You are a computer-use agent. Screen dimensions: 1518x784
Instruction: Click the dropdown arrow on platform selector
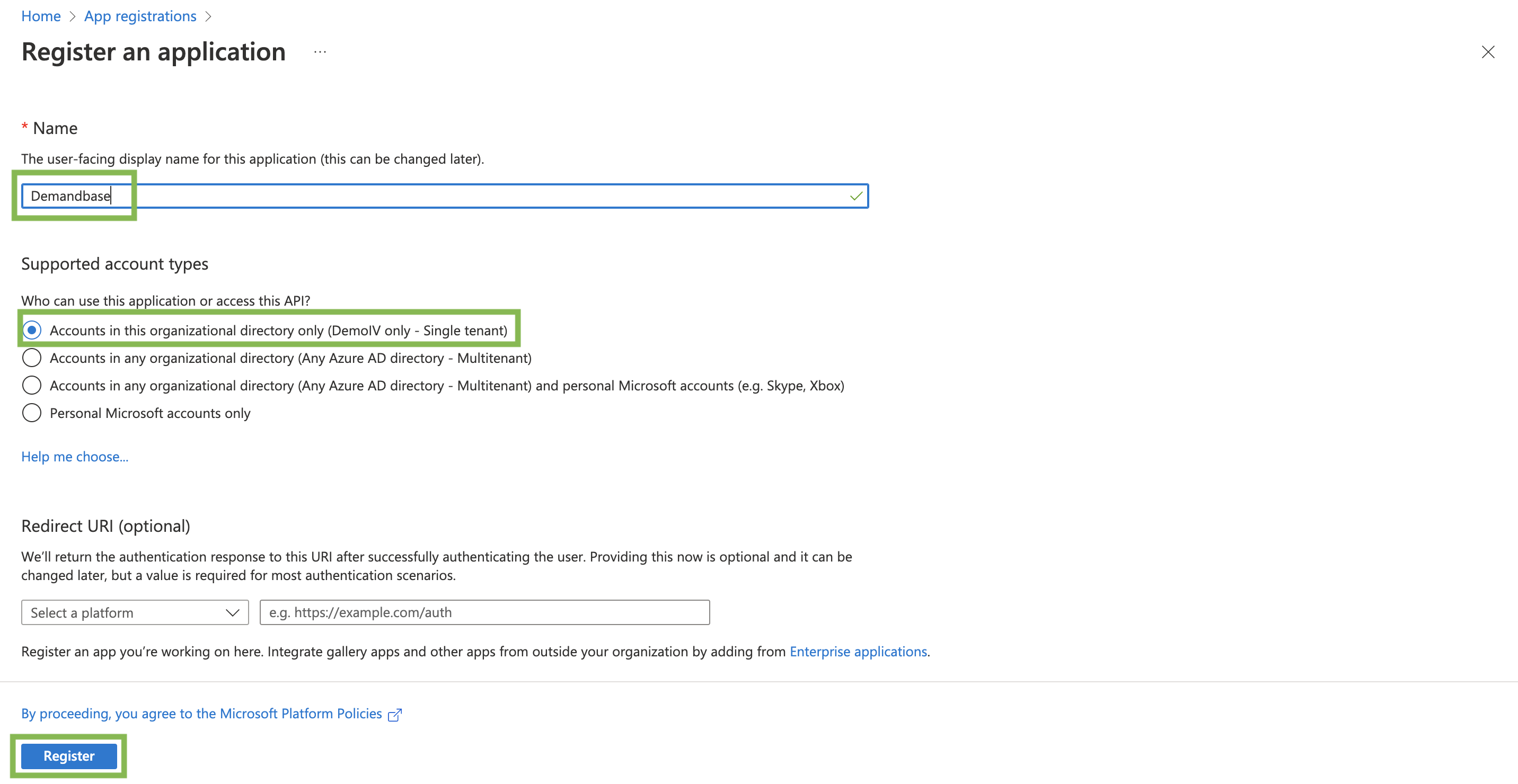coord(233,612)
